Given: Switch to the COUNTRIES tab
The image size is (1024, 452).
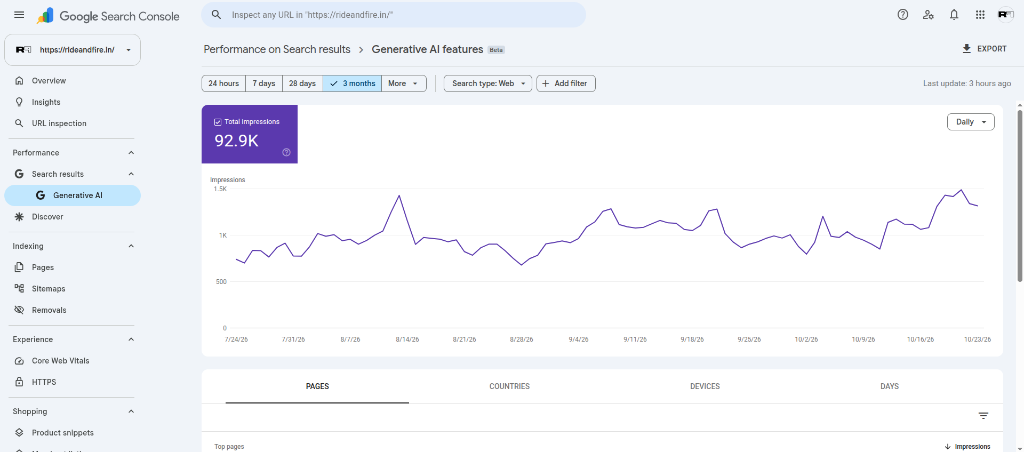Looking at the screenshot, I should [509, 387].
